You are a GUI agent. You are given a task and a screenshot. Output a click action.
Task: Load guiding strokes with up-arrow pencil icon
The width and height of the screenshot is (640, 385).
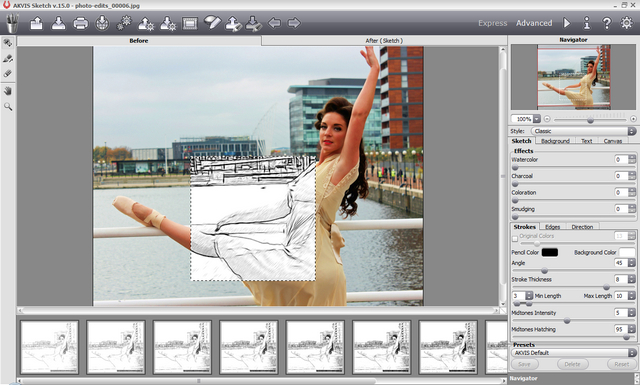[233, 23]
